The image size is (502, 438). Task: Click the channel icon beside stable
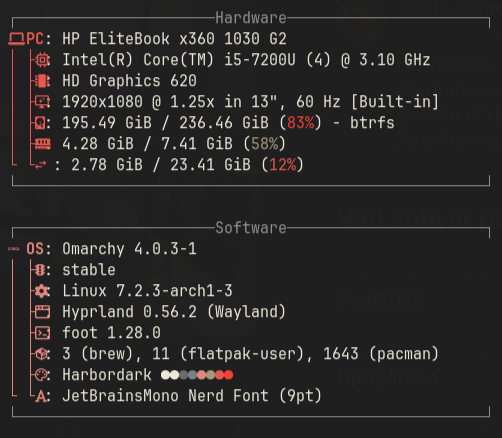coord(41,270)
